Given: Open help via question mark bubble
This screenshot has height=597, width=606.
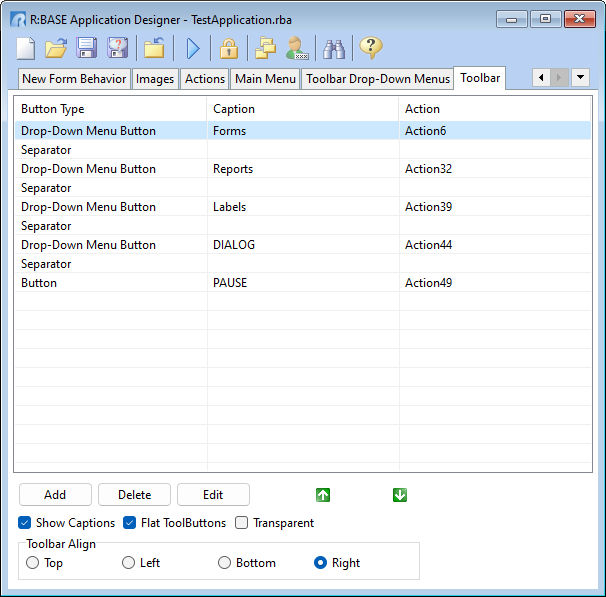Looking at the screenshot, I should click(371, 48).
